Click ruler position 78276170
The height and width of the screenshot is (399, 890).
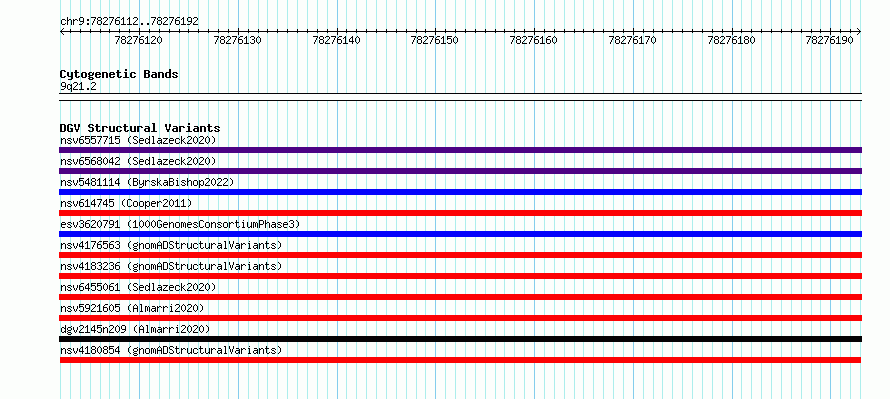click(x=632, y=40)
